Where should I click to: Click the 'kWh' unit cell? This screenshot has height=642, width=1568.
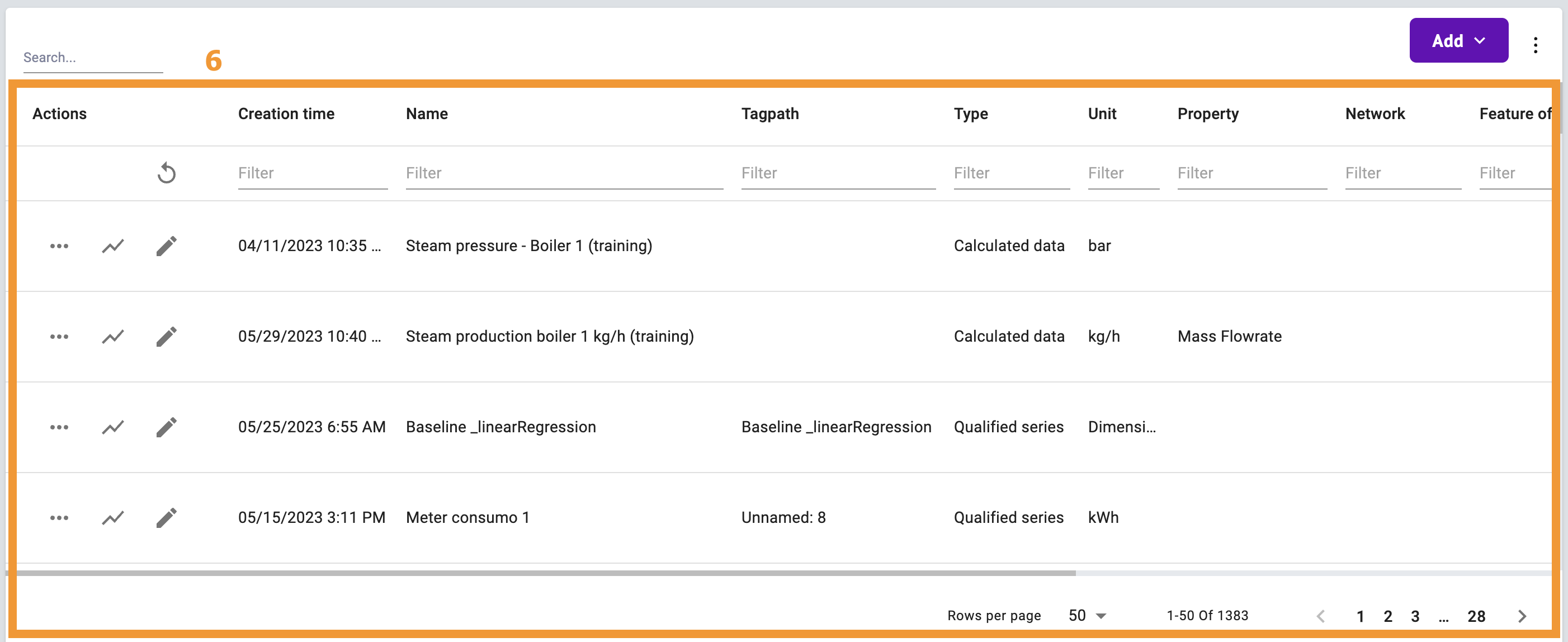pyautogui.click(x=1103, y=518)
